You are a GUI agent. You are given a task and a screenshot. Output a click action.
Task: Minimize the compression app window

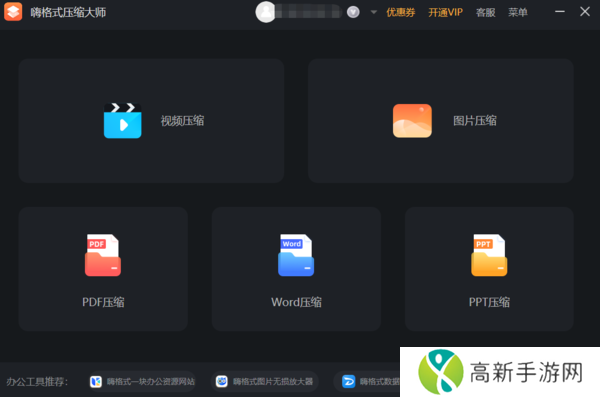[560, 12]
